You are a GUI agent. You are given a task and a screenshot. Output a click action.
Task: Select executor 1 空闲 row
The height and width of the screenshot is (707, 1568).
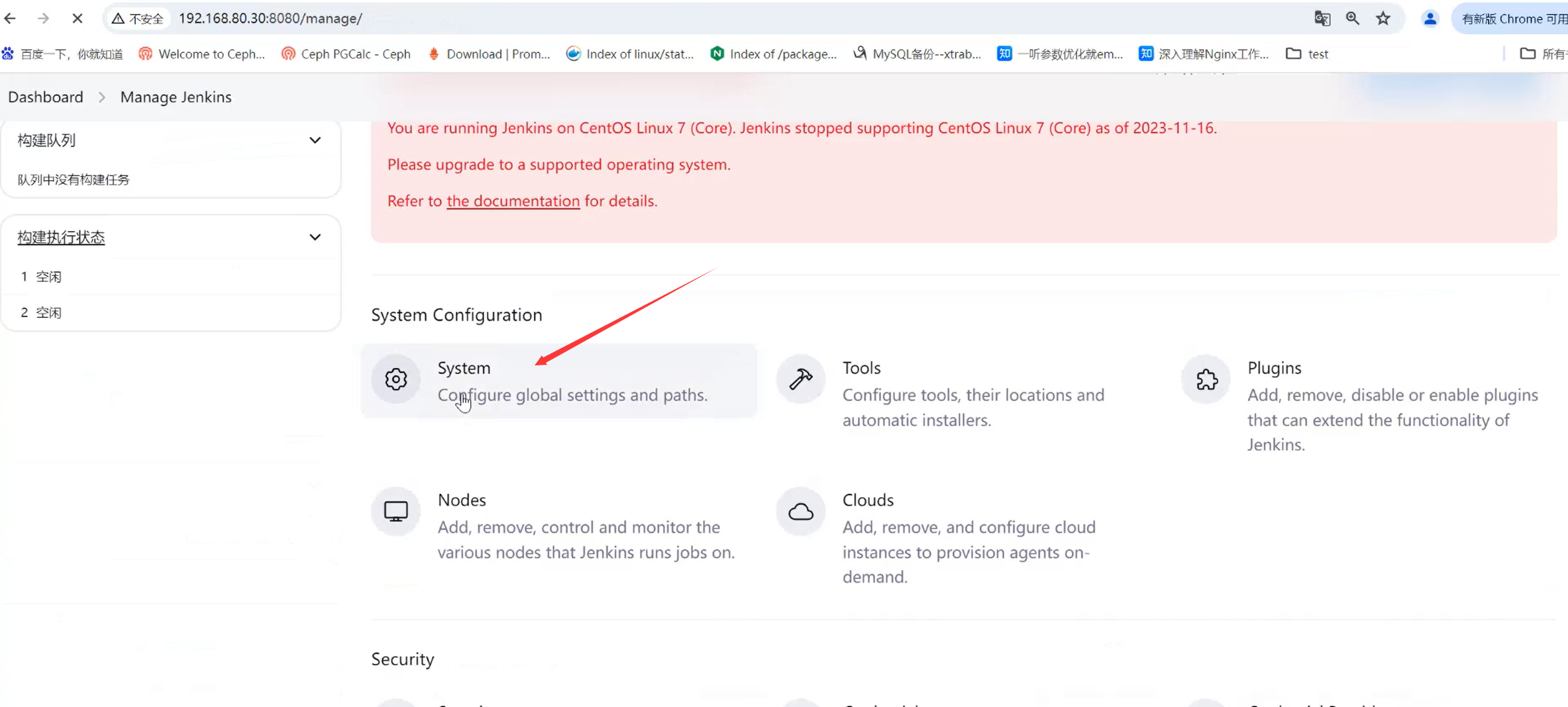pos(171,277)
